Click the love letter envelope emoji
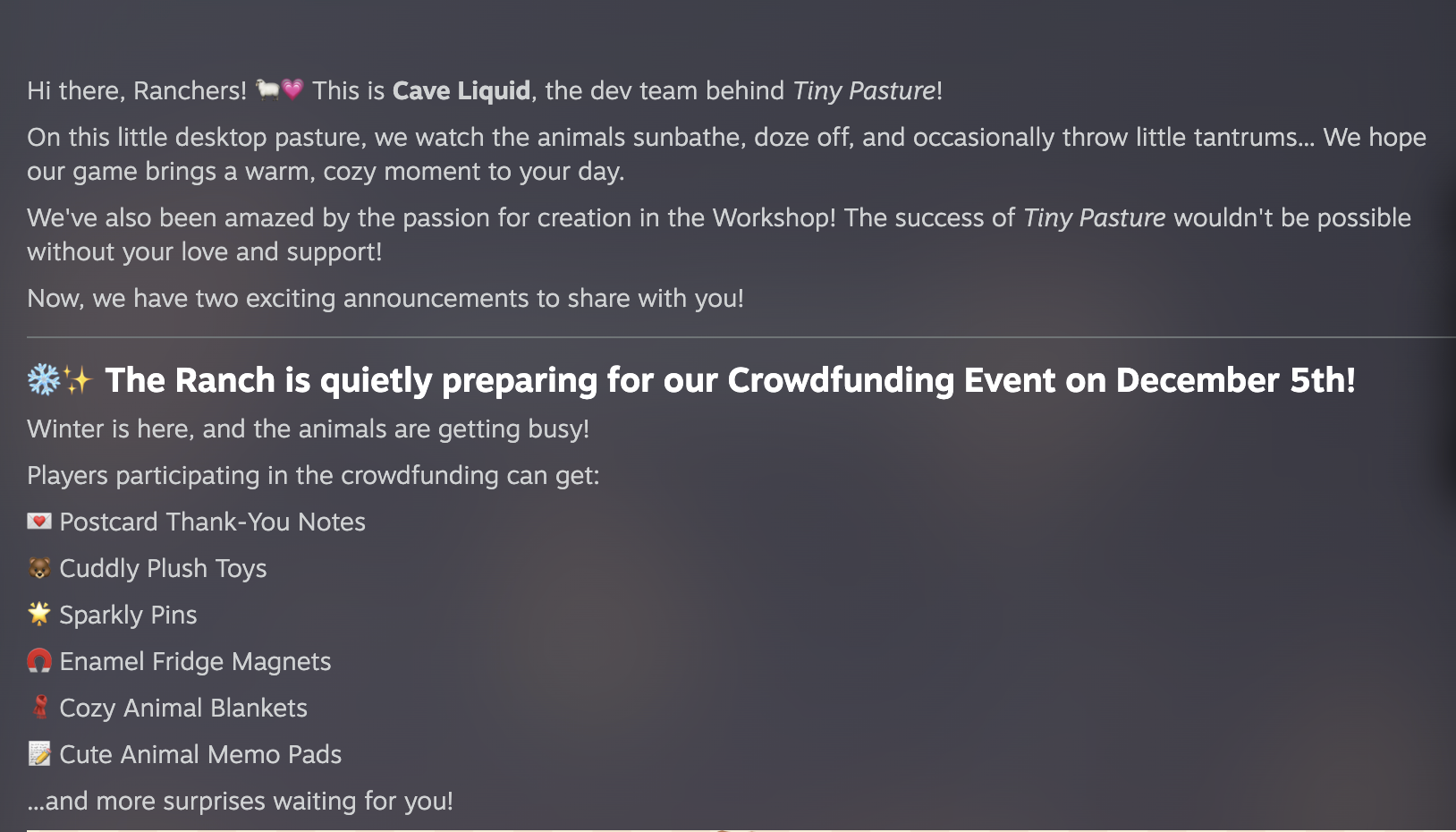1456x832 pixels. point(39,522)
